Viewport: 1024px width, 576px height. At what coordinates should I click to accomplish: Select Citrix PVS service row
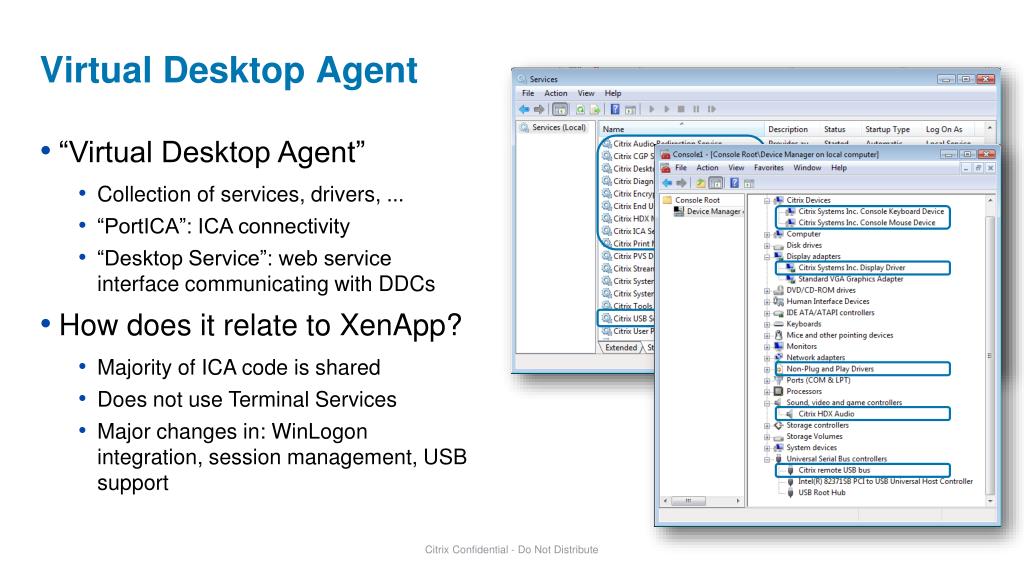(x=627, y=256)
